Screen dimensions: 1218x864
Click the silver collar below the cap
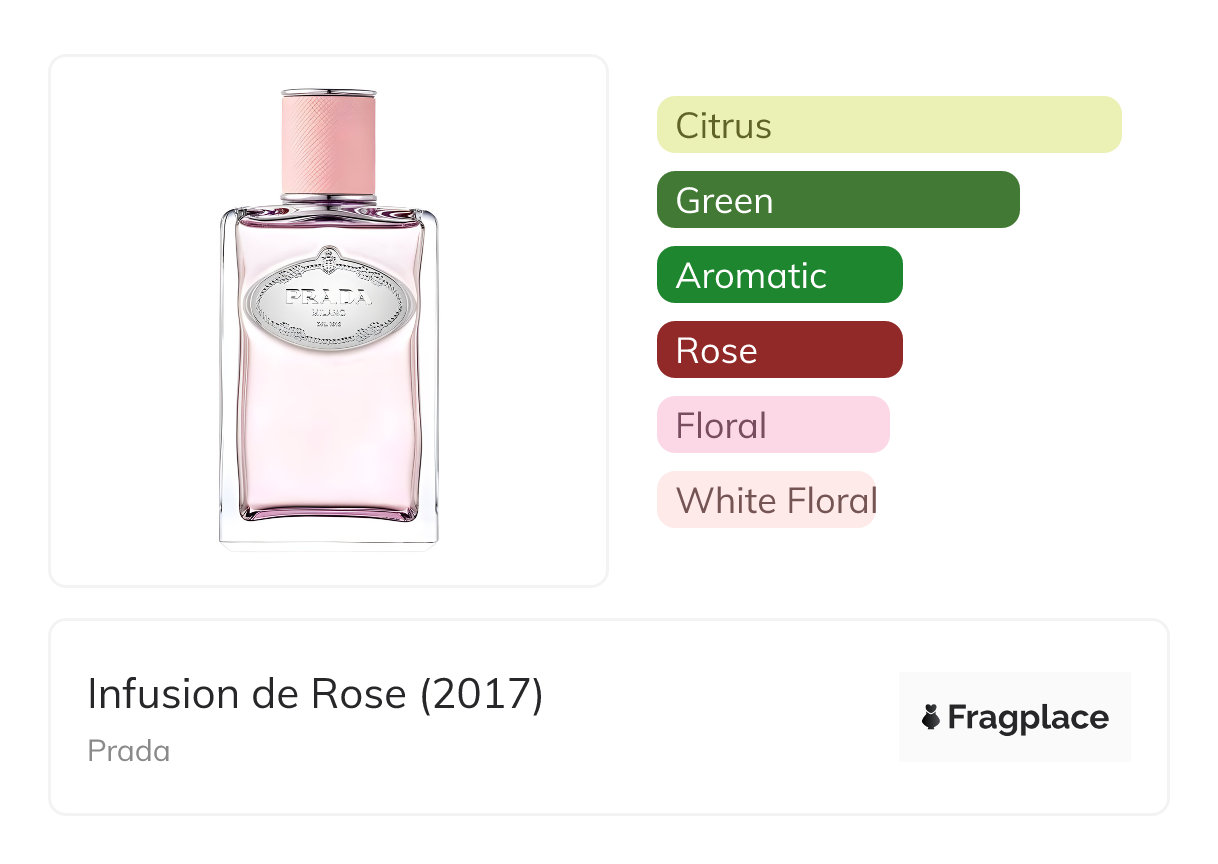pos(328,198)
